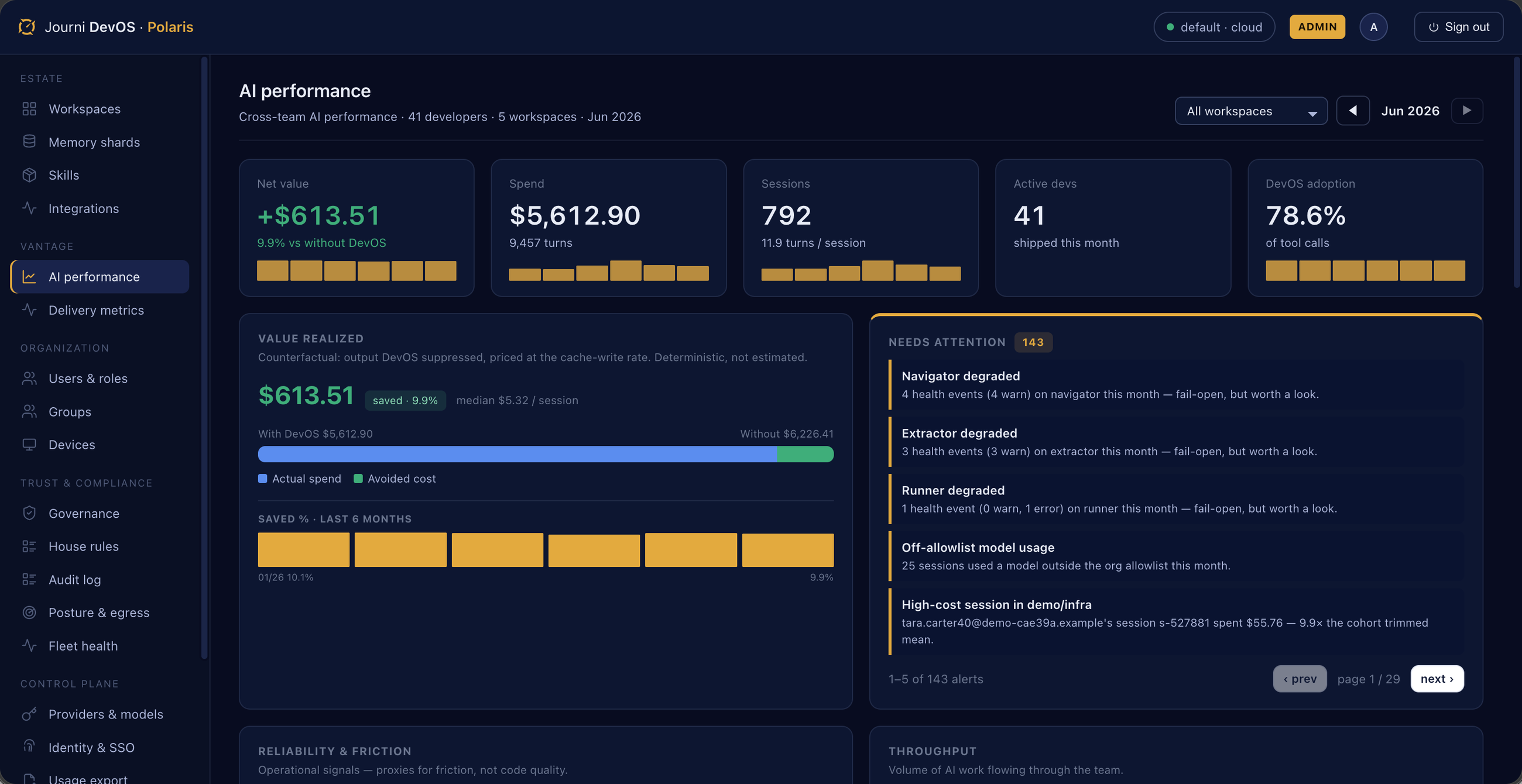Open the Navigator degraded alert
The width and height of the screenshot is (1522, 784).
[1176, 384]
